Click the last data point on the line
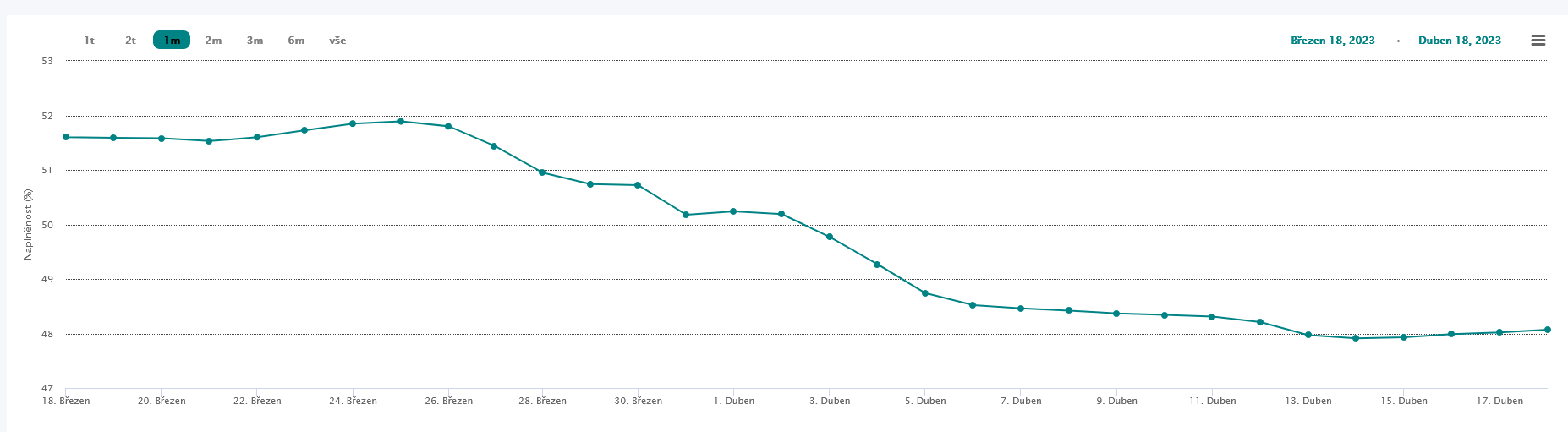1568x432 pixels. (1547, 330)
